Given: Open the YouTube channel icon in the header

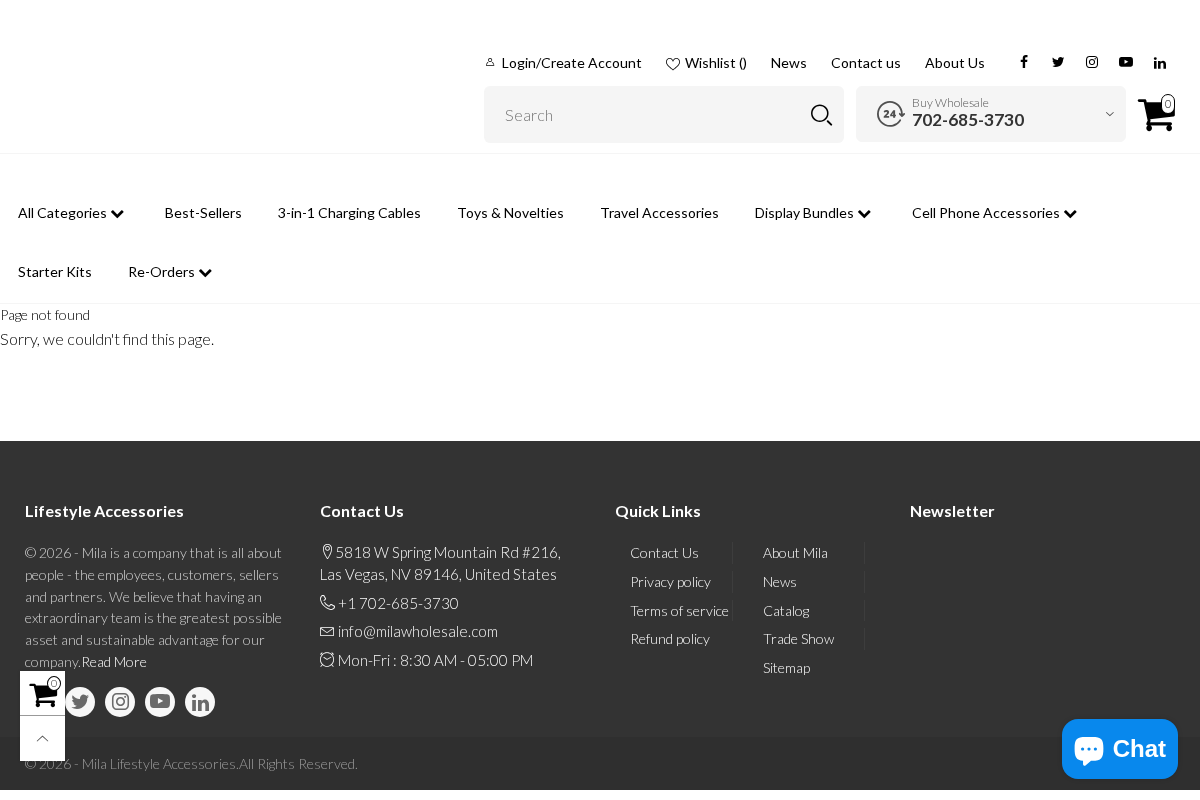Looking at the screenshot, I should (x=1125, y=61).
